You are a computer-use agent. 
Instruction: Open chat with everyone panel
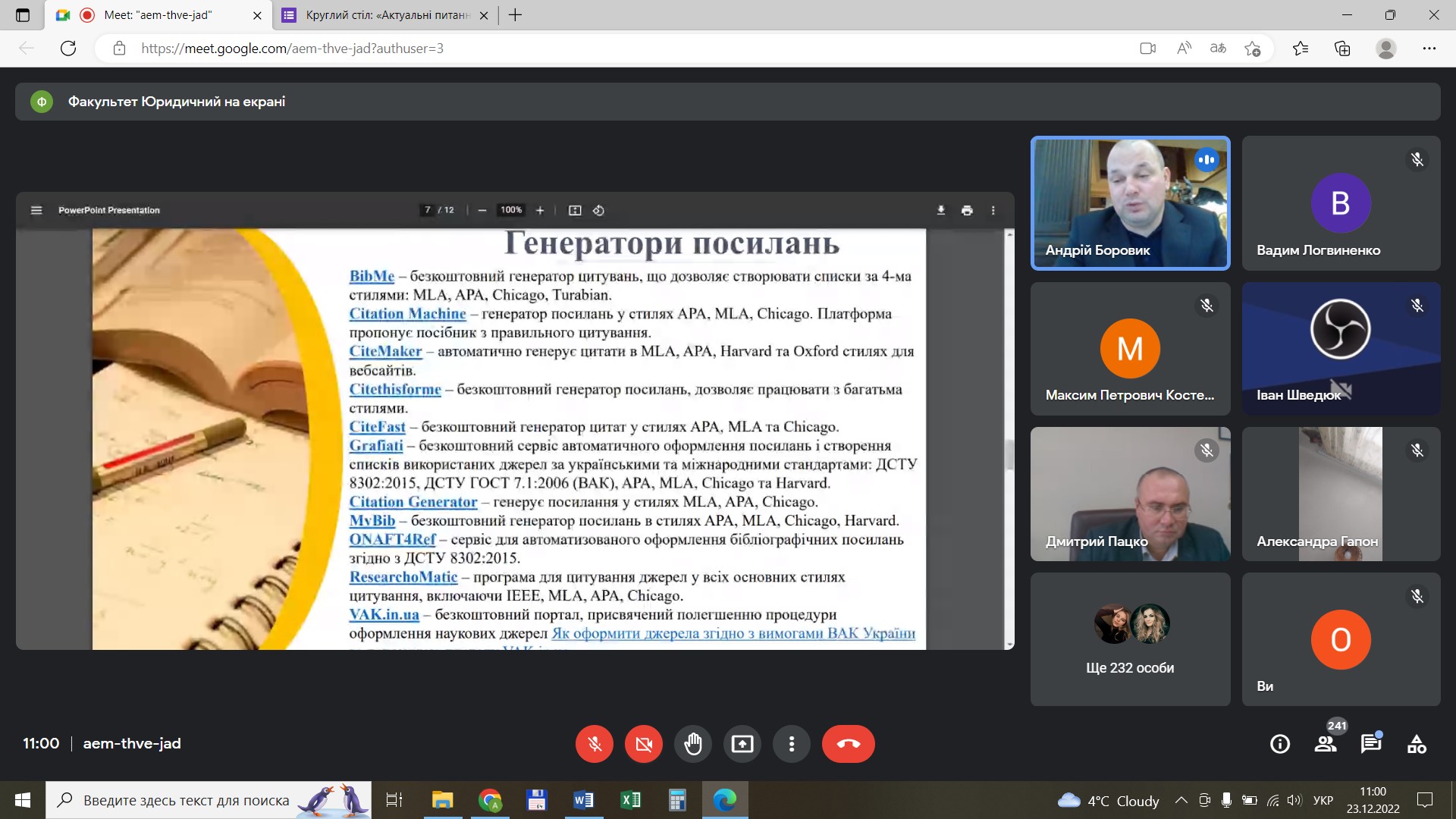click(1371, 744)
